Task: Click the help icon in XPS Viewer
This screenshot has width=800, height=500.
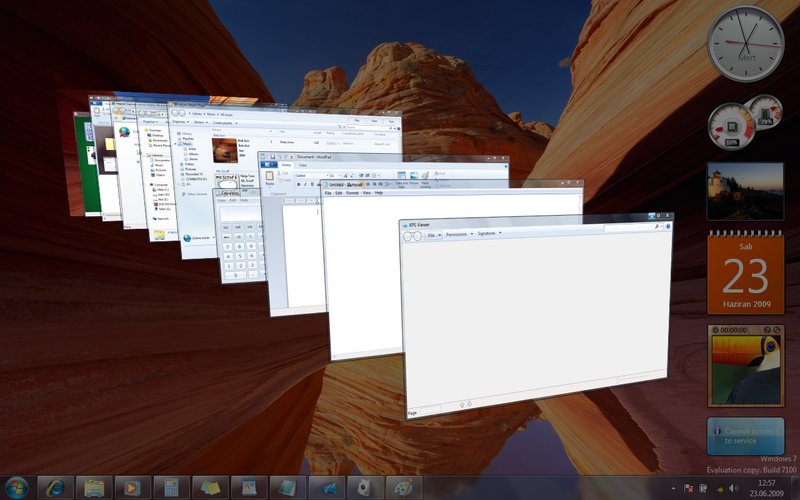Action: [x=668, y=226]
